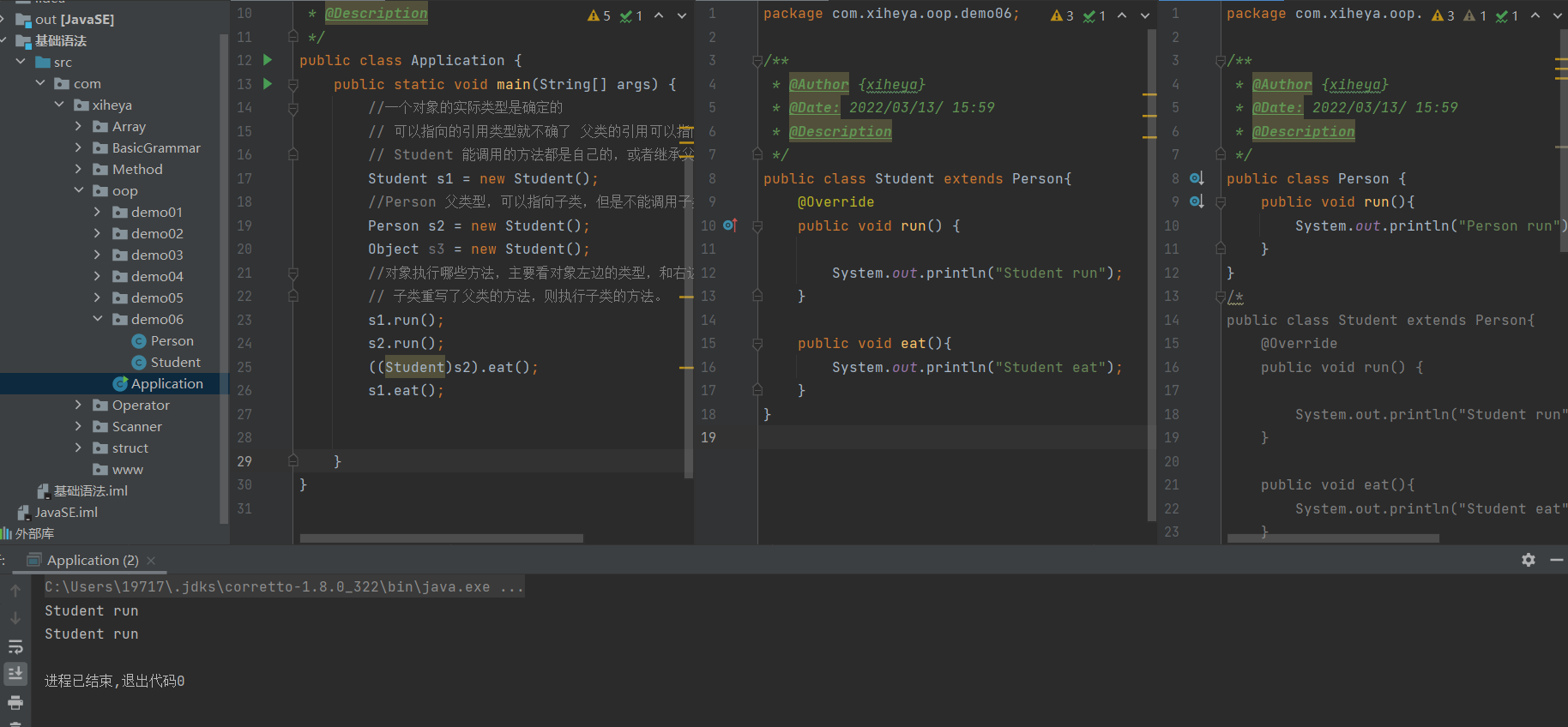Select out [JavaSE] folder
This screenshot has width=1568, height=727.
pyautogui.click(x=64, y=19)
